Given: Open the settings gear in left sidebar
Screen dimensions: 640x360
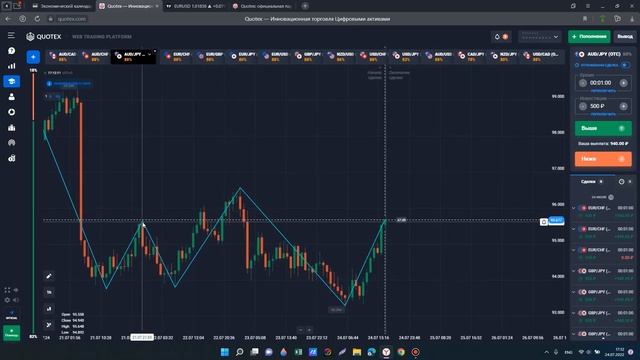Looking at the screenshot, I should pos(7,300).
